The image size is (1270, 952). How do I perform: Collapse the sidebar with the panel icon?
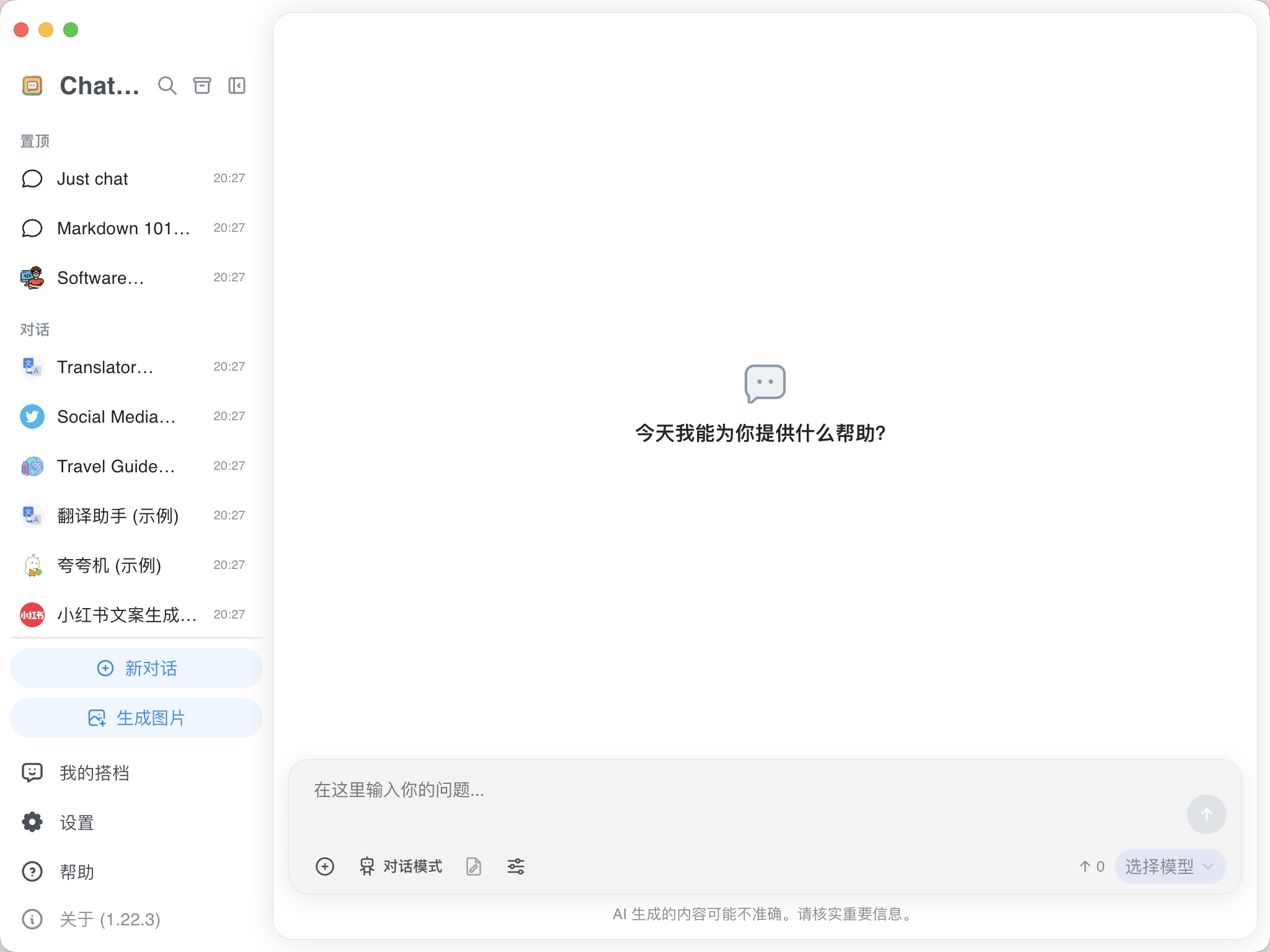[237, 86]
